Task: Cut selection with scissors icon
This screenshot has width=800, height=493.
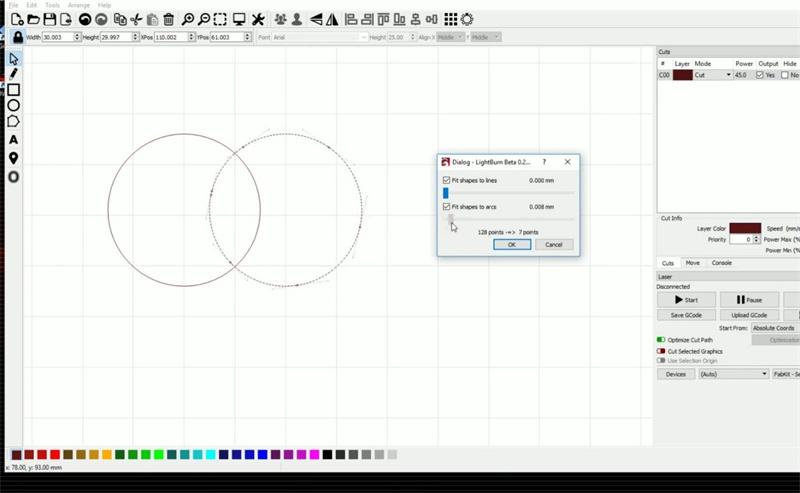Action: [136, 19]
